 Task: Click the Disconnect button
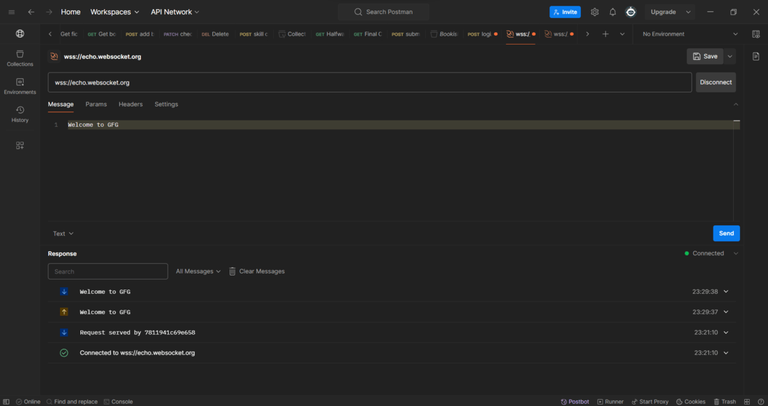pos(716,82)
